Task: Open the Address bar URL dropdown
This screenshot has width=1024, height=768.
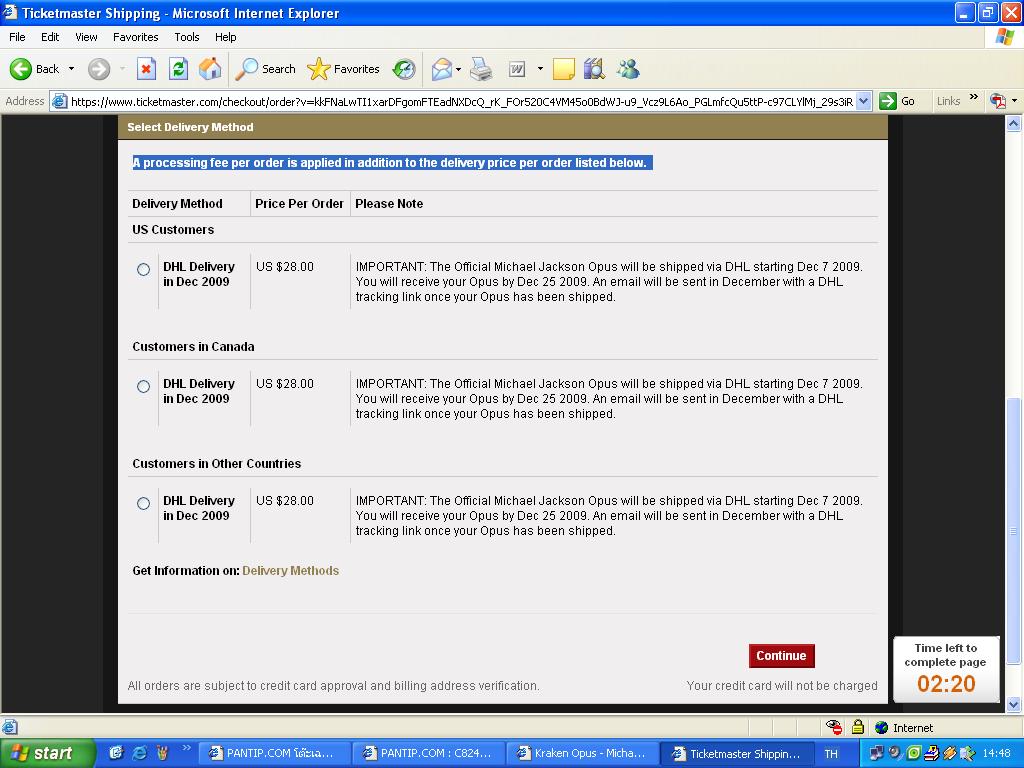Action: [x=863, y=101]
